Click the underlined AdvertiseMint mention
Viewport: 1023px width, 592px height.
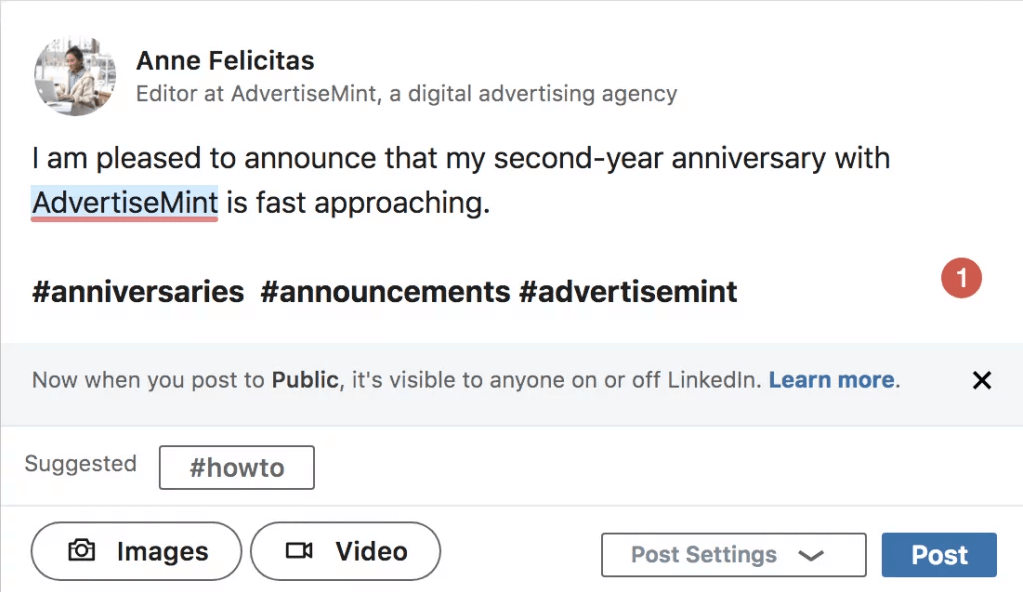pyautogui.click(x=123, y=201)
